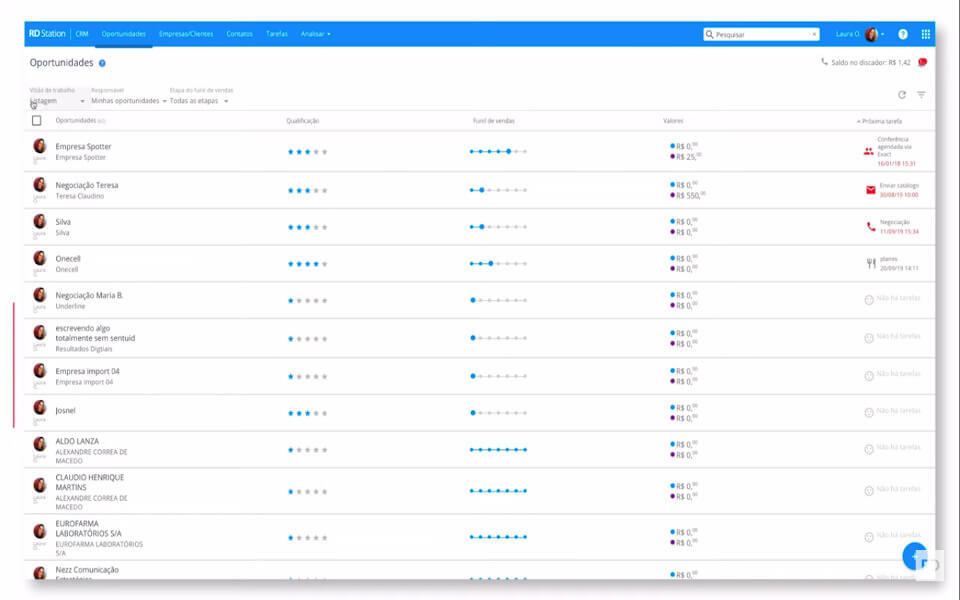Switch to Empresas/Clientes
The width and height of the screenshot is (960, 600).
(186, 34)
